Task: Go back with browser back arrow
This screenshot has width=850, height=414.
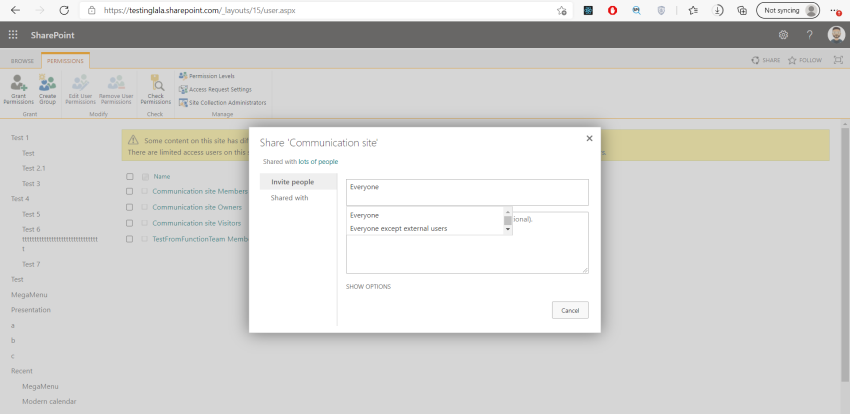Action: (15, 10)
